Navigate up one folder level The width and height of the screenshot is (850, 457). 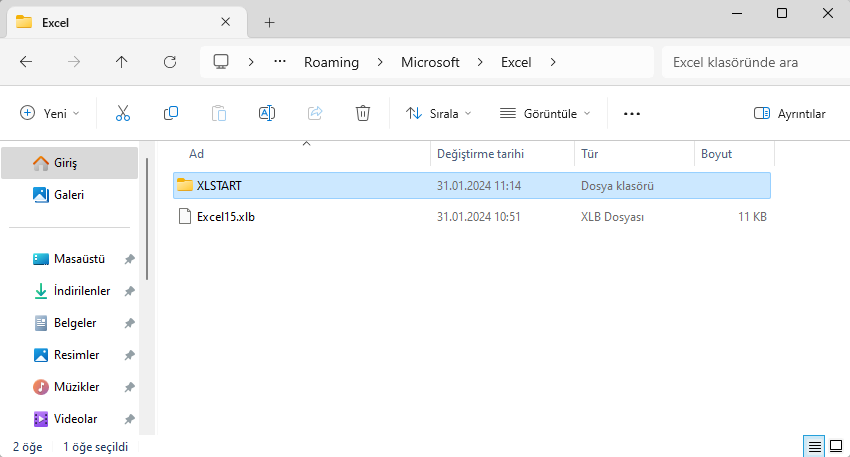click(x=121, y=62)
